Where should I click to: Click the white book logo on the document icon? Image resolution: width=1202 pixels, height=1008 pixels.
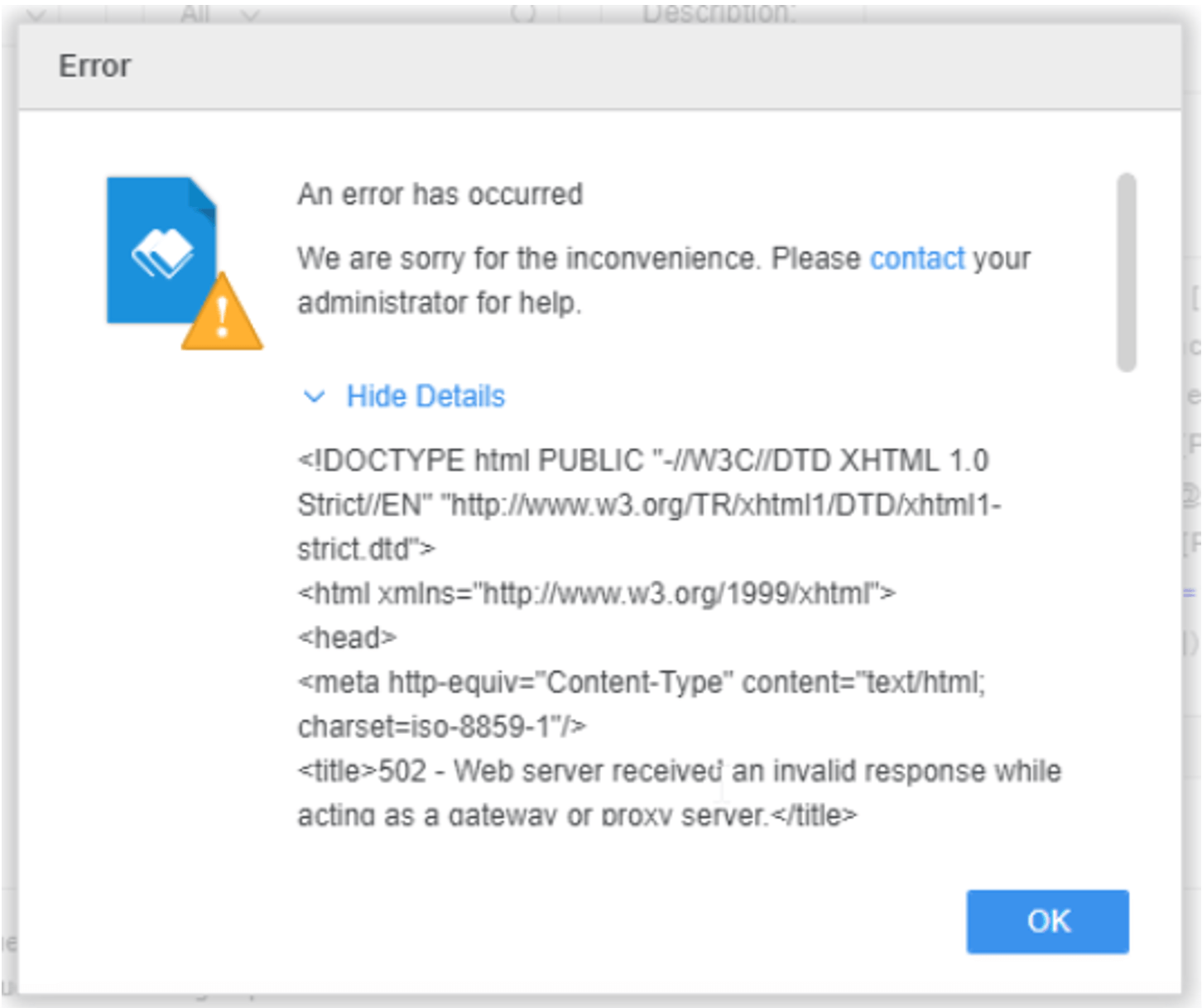click(162, 252)
